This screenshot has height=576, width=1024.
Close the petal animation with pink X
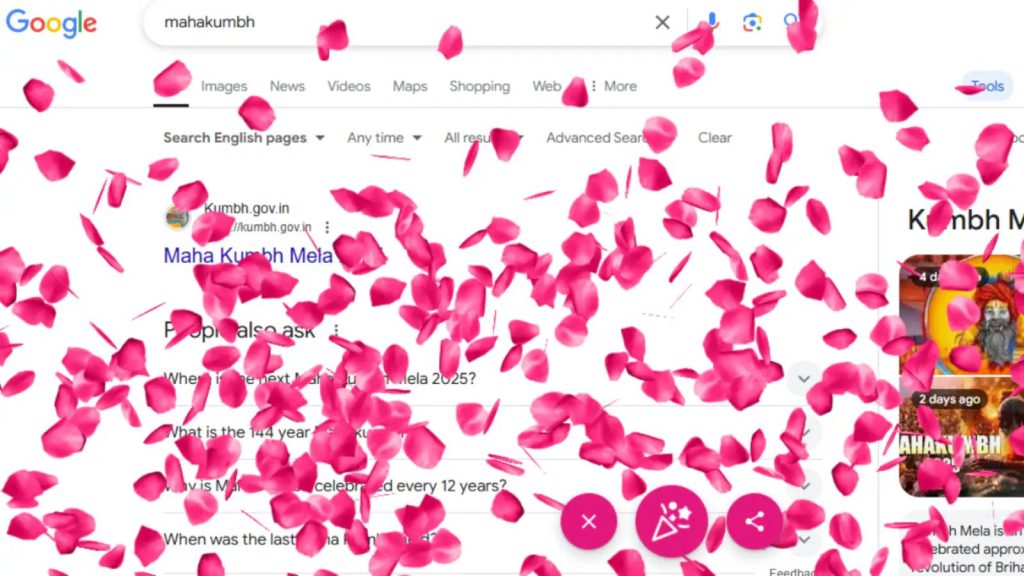pyautogui.click(x=588, y=521)
